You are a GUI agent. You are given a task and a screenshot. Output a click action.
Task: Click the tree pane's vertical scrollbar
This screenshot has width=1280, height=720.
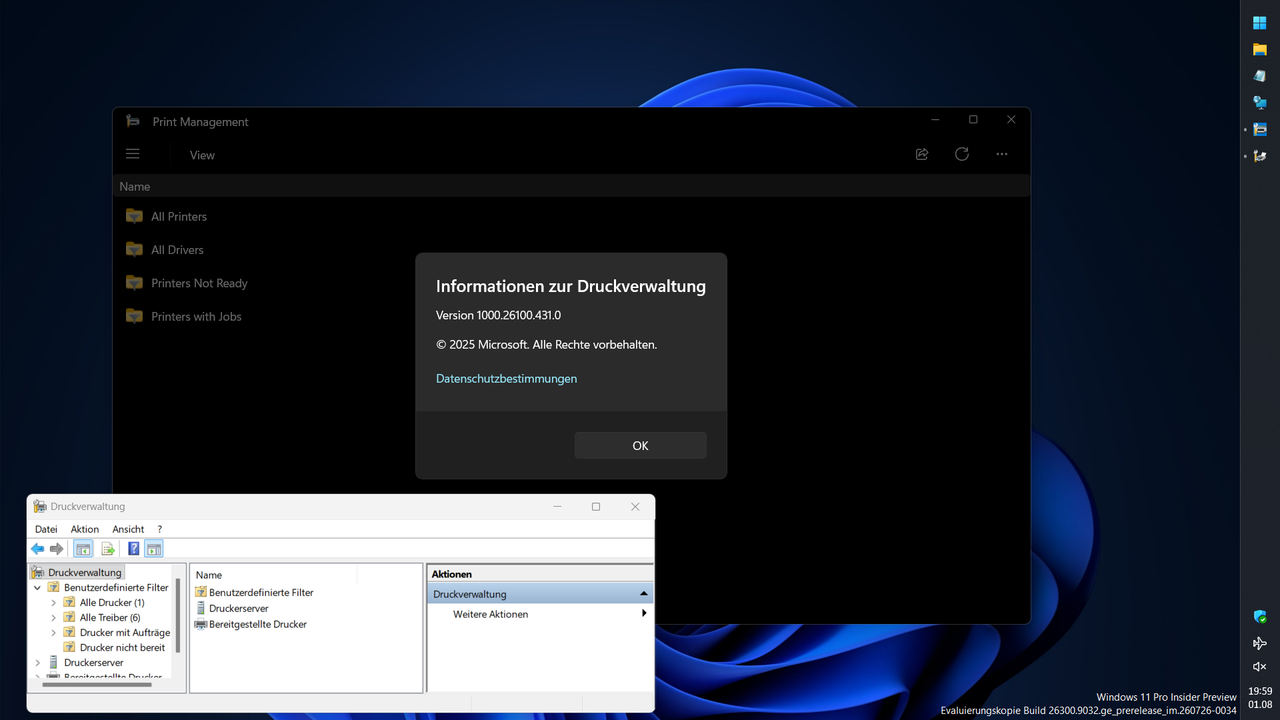point(178,615)
